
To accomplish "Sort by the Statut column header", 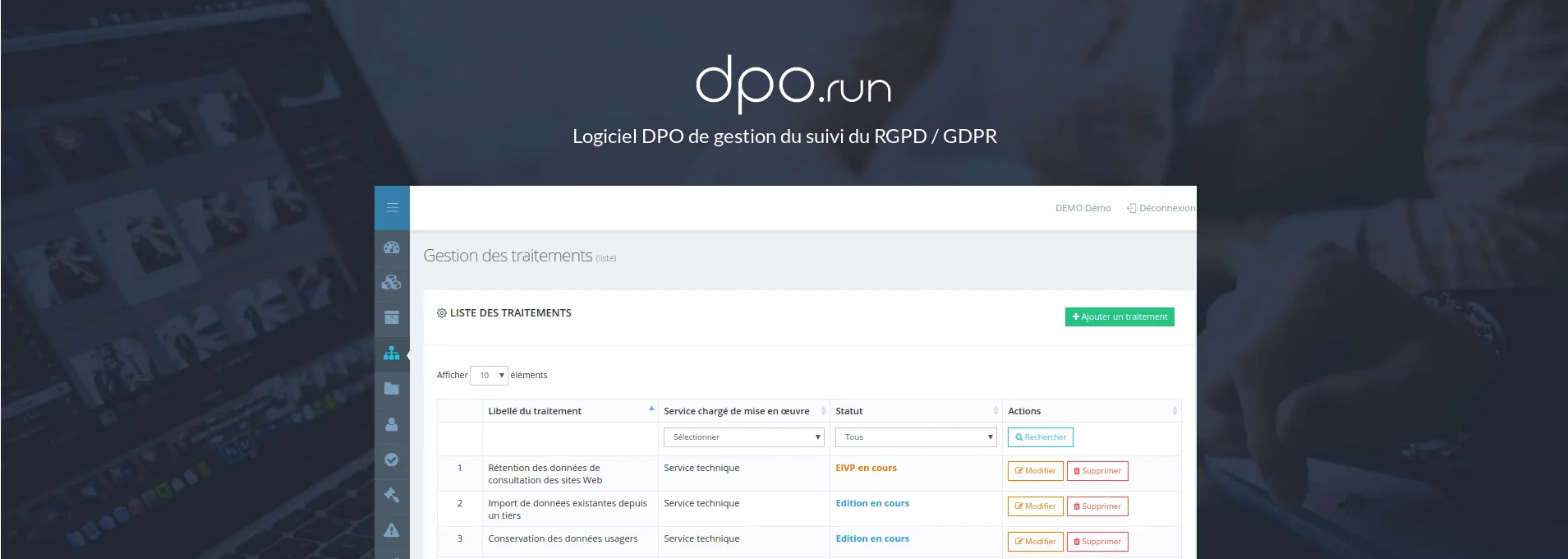I will [916, 411].
